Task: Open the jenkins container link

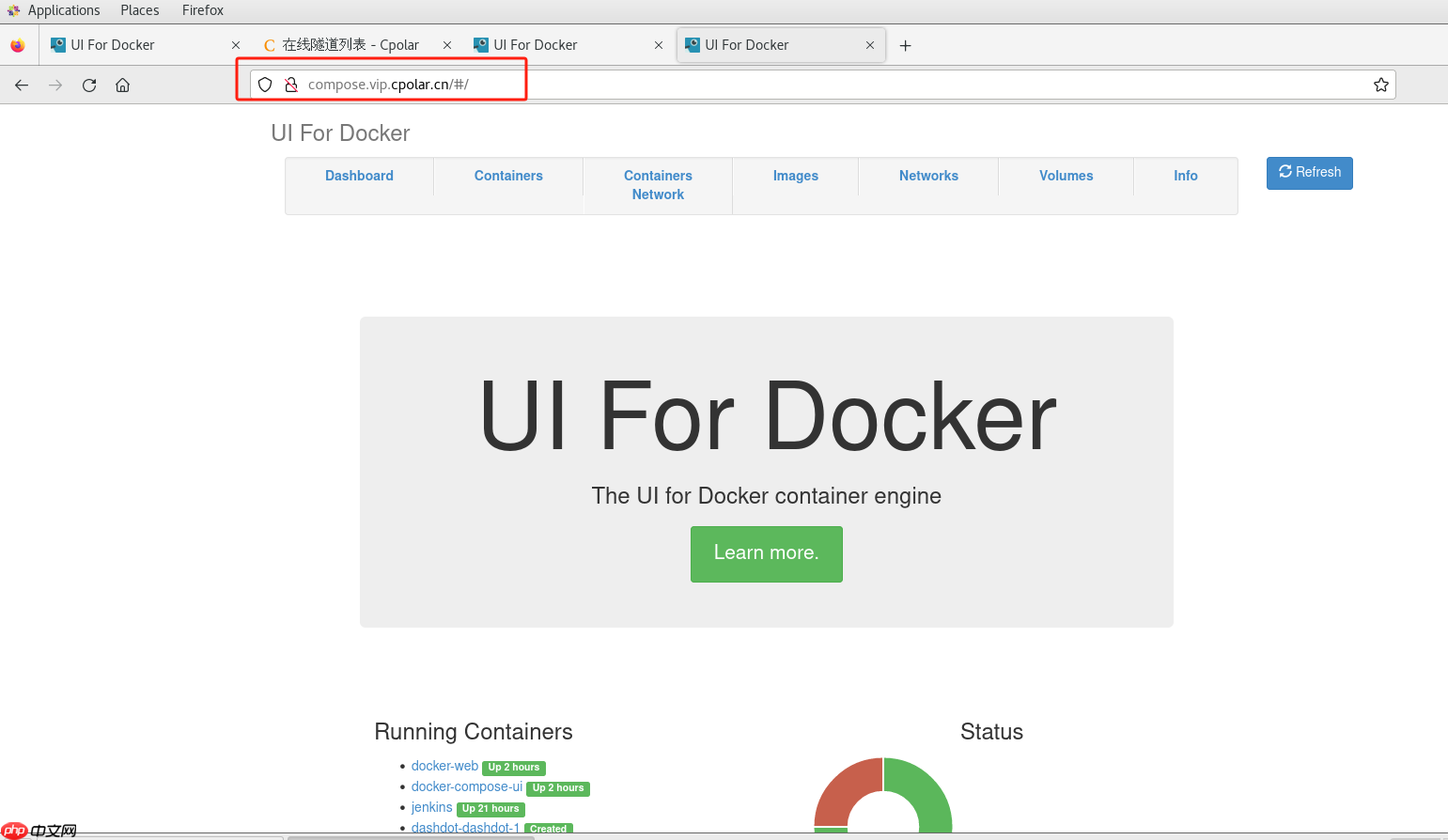Action: 431,807
